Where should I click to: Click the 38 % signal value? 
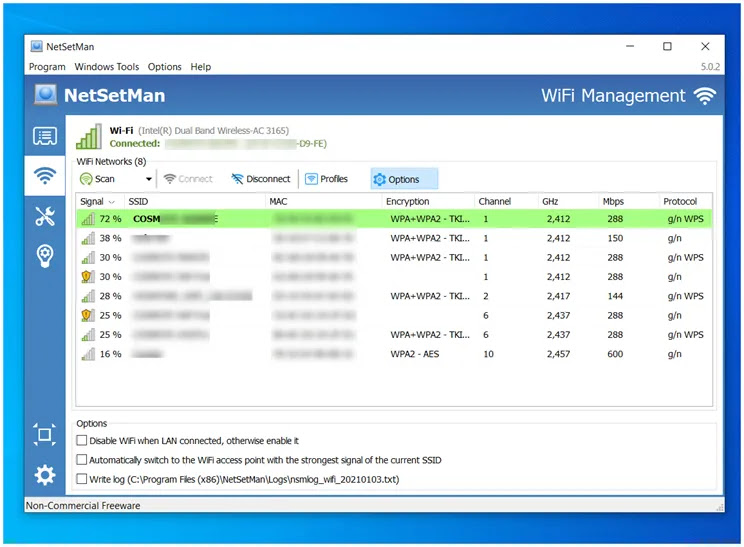[x=110, y=238]
